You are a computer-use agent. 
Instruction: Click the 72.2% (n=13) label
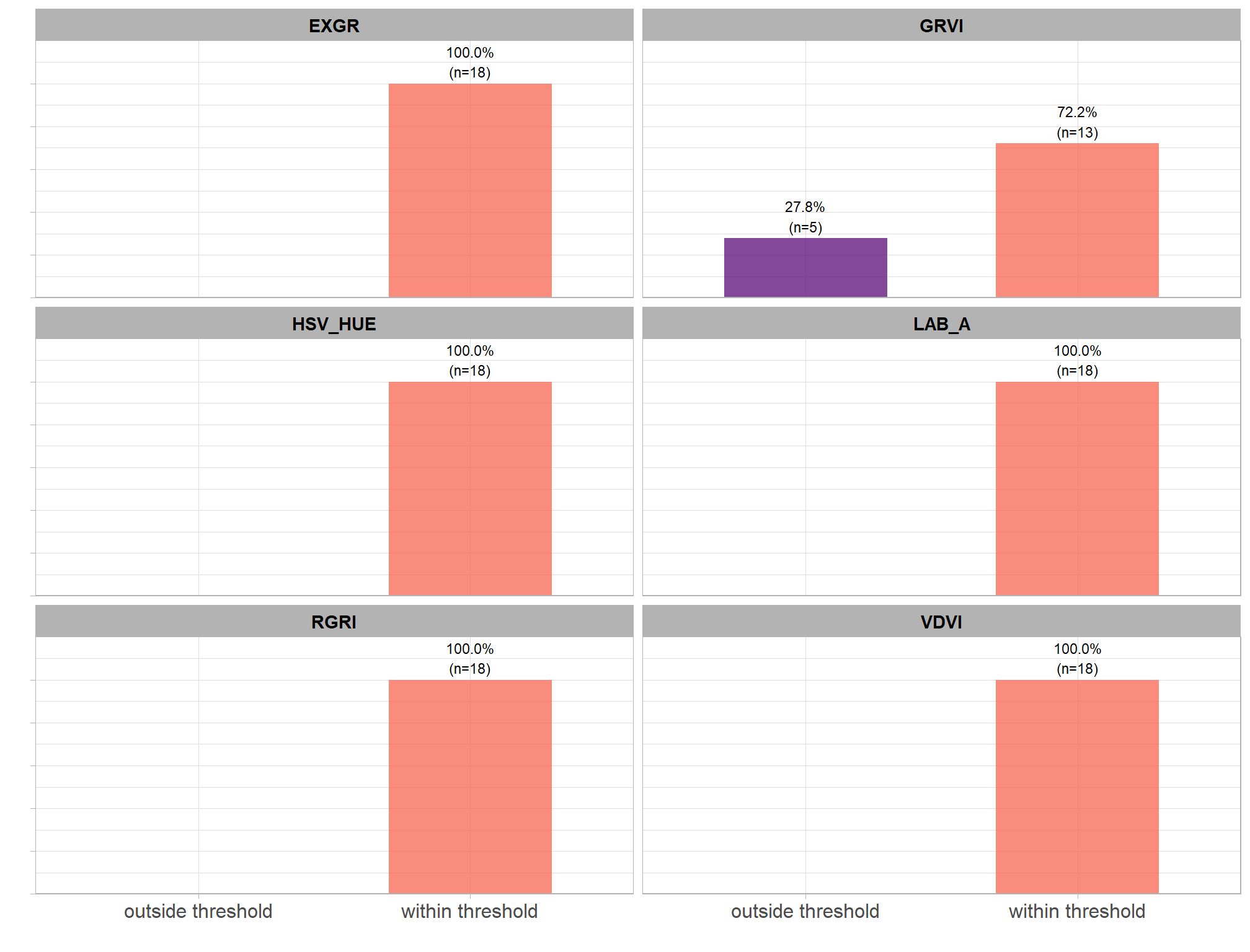[x=1077, y=122]
